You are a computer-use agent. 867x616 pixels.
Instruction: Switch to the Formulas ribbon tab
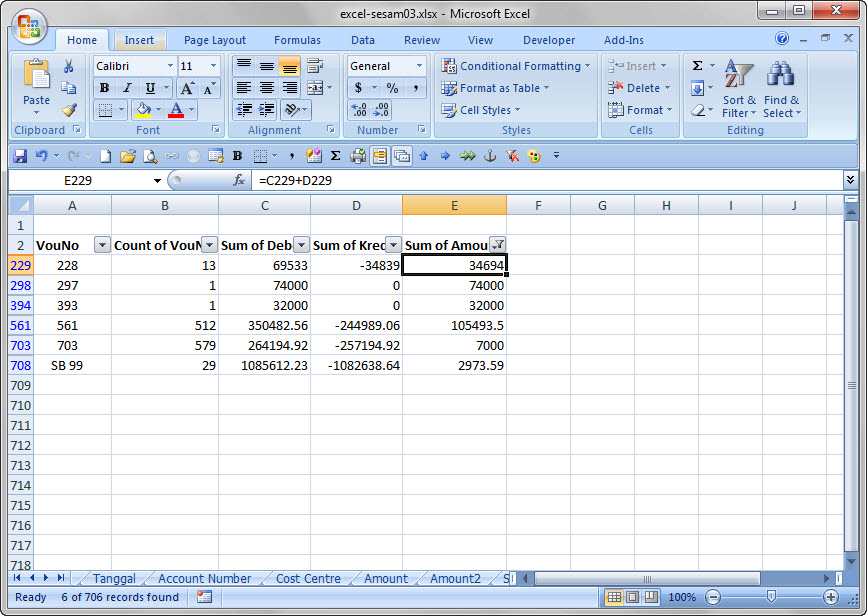click(297, 40)
